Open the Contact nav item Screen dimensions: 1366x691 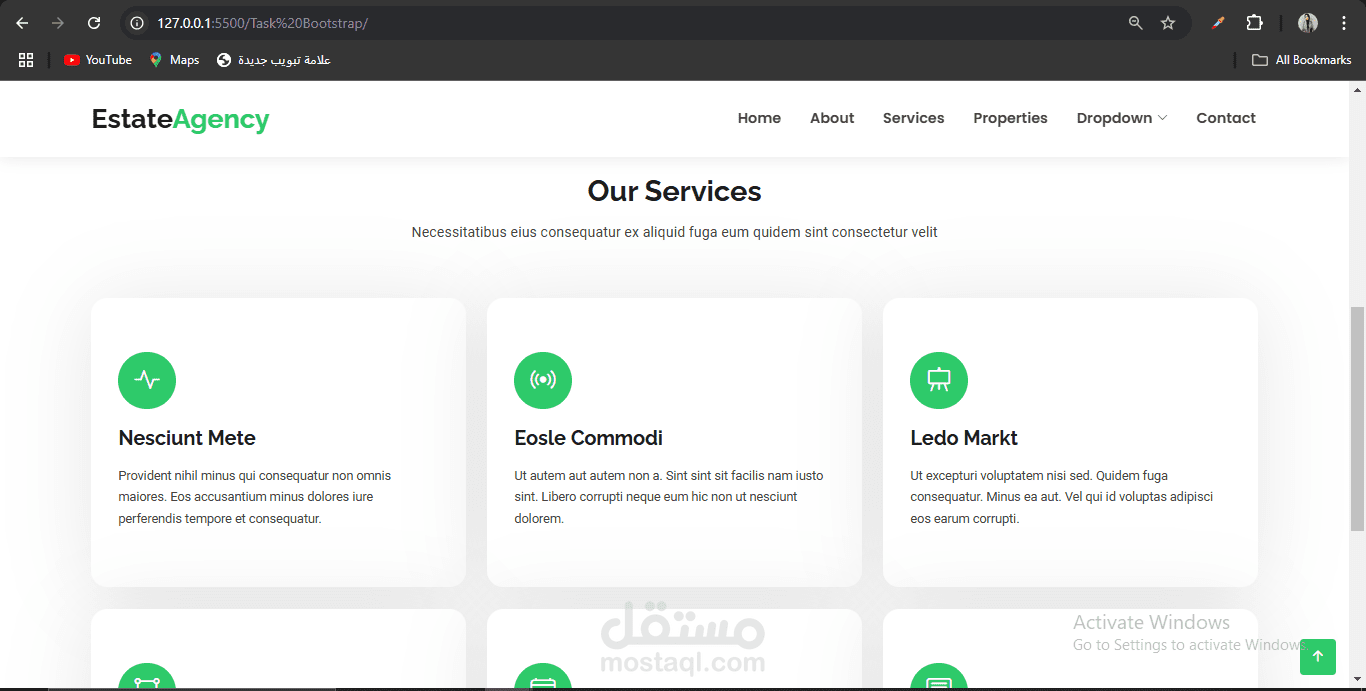(x=1226, y=118)
